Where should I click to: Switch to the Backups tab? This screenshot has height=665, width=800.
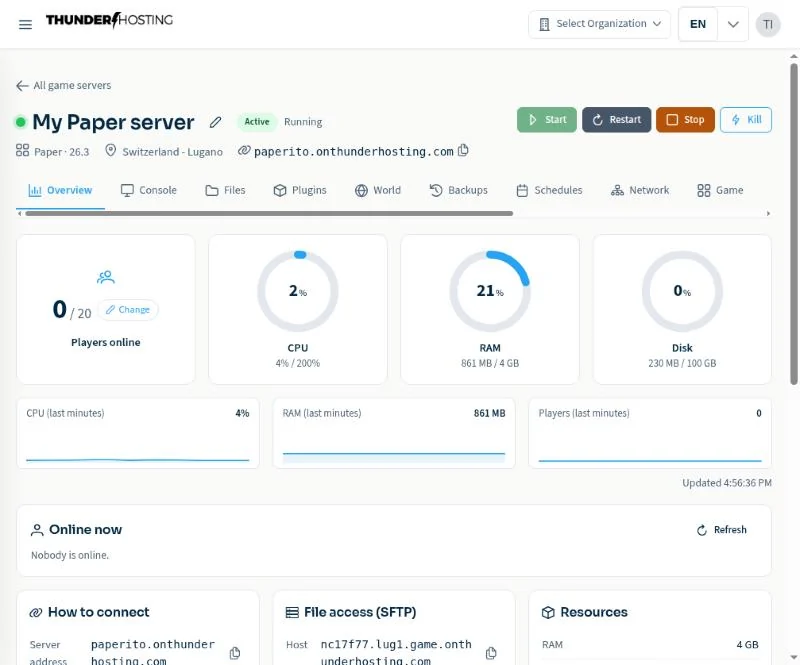click(458, 190)
